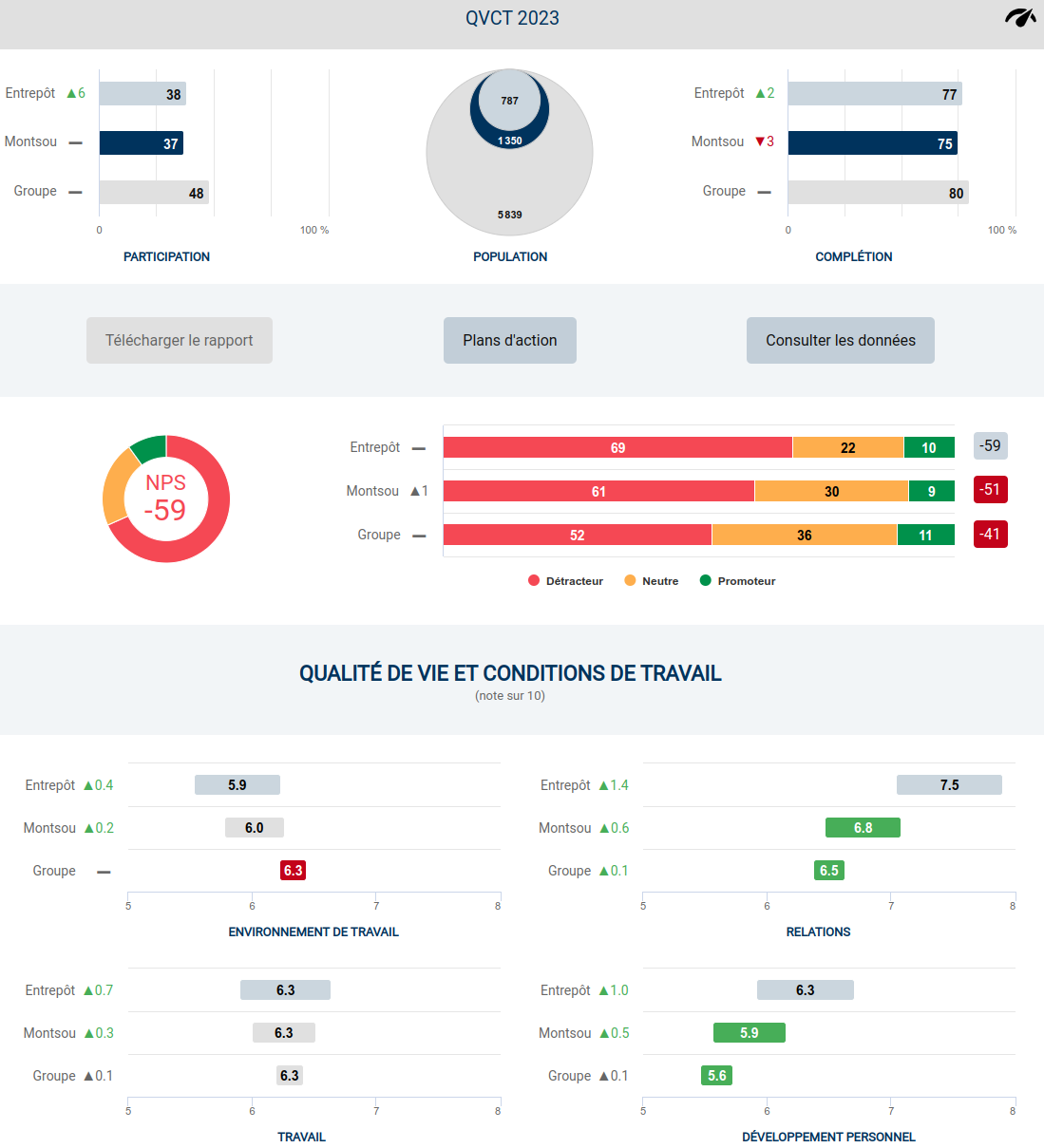Click the gauge logo icon in the header
This screenshot has height=1148, width=1044.
(1020, 18)
